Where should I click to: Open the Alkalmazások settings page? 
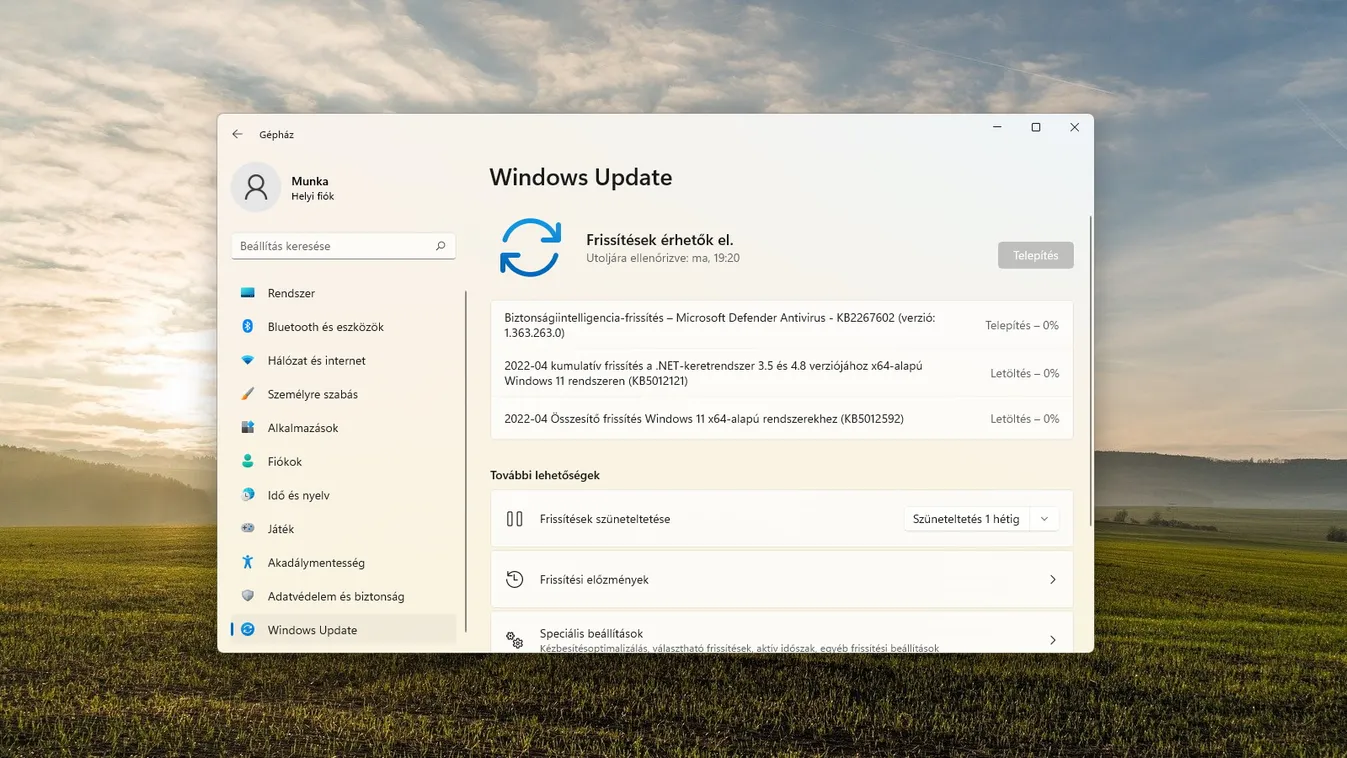343,428
